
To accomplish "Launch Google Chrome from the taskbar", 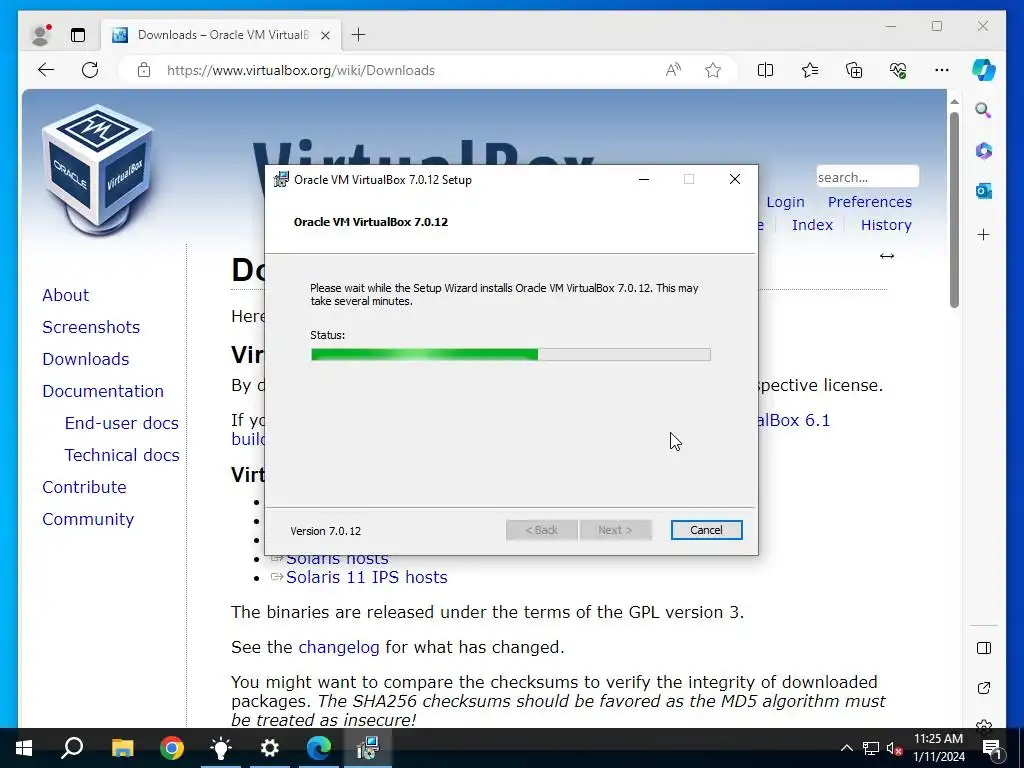I will [172, 748].
